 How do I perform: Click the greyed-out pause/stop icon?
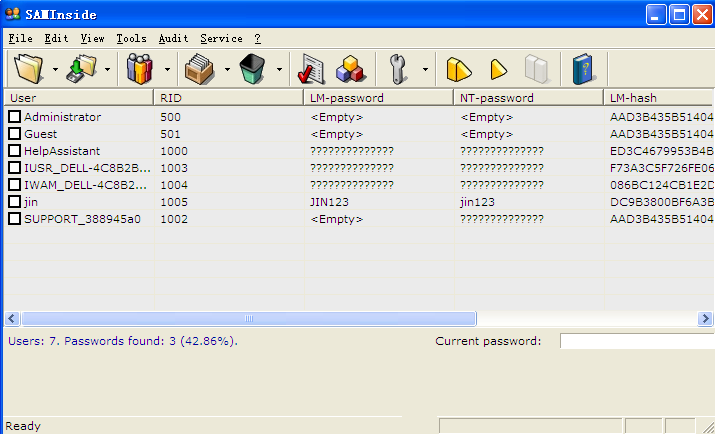(x=536, y=69)
